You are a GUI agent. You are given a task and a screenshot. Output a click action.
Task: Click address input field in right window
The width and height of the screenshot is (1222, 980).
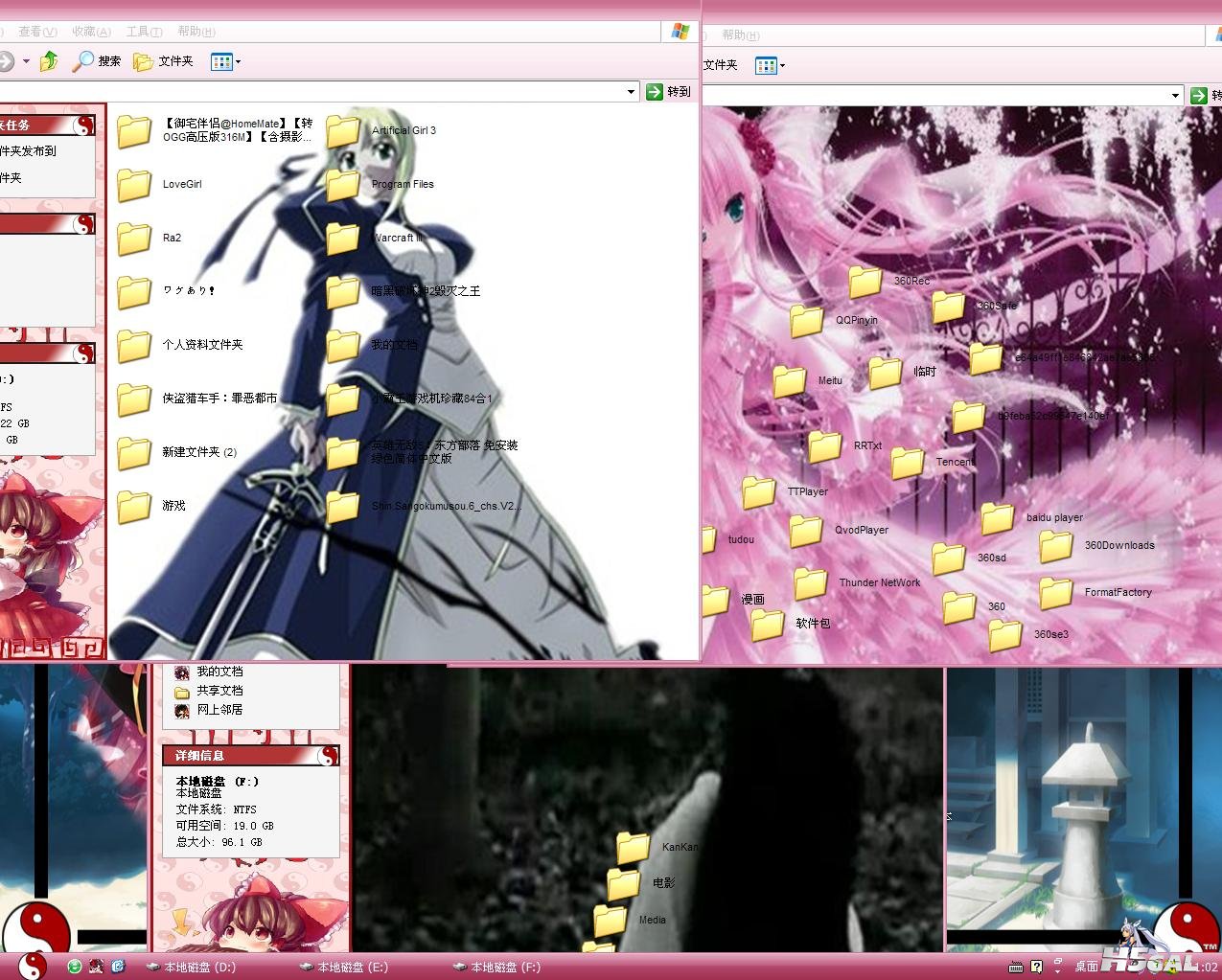[x=935, y=96]
